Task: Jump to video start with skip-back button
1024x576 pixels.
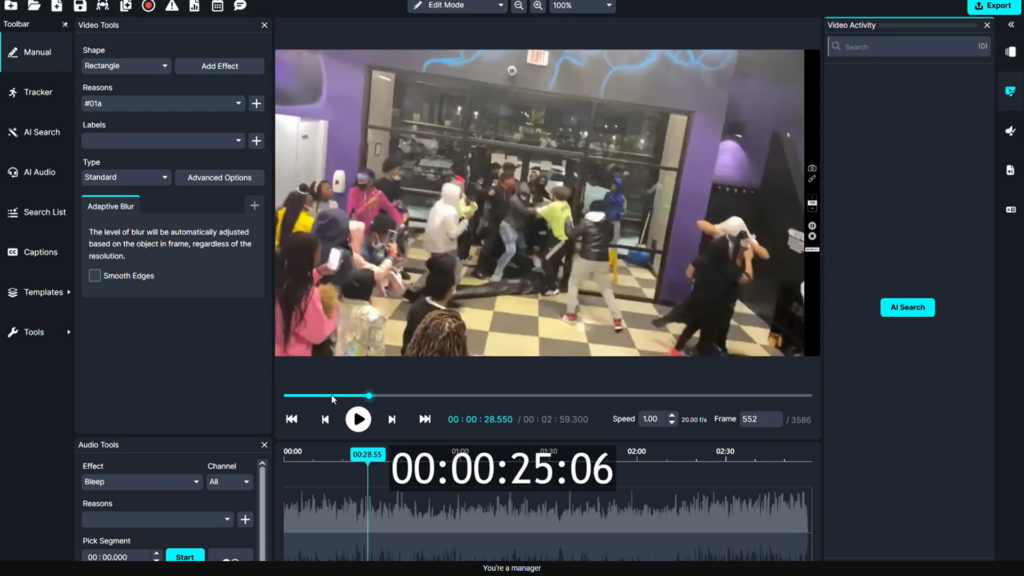Action: (x=291, y=419)
